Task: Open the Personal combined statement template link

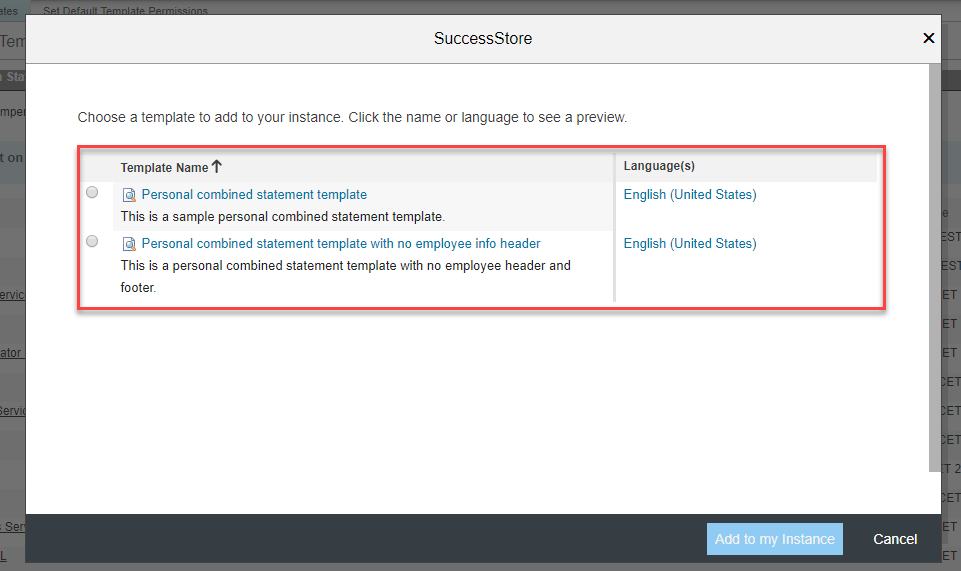Action: click(254, 194)
